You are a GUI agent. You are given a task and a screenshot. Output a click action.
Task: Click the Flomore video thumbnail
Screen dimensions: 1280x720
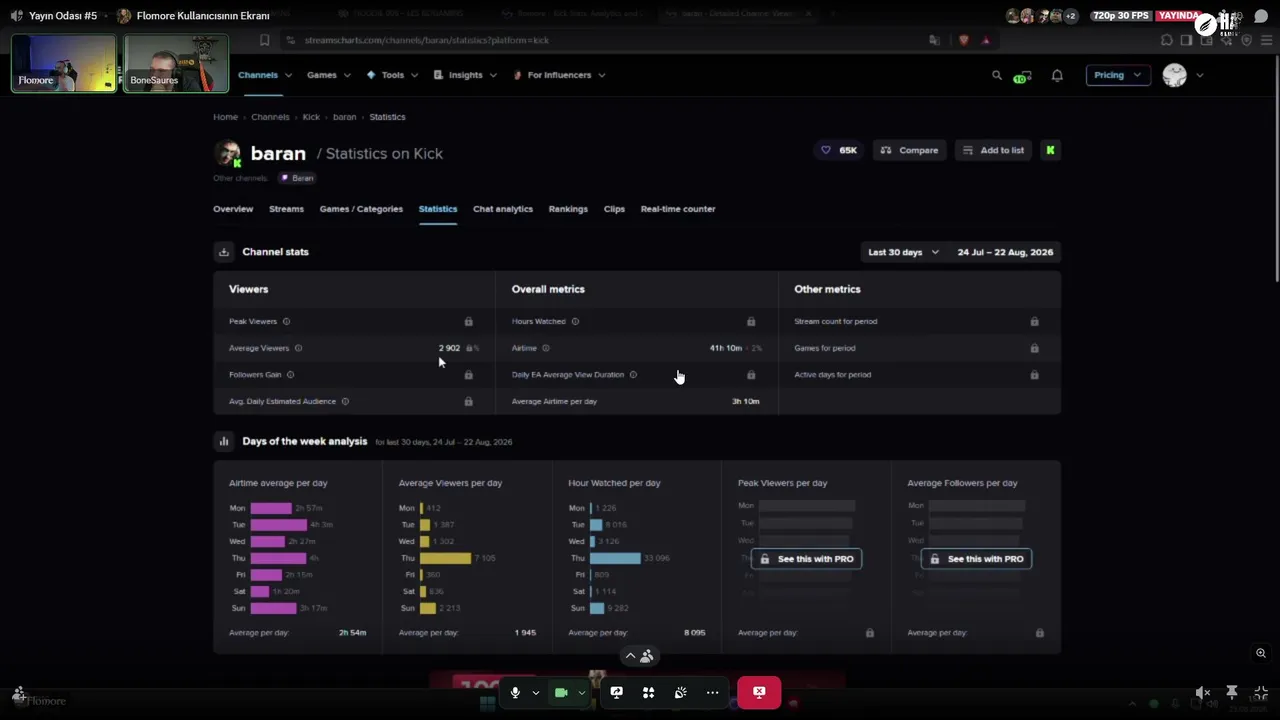(64, 63)
